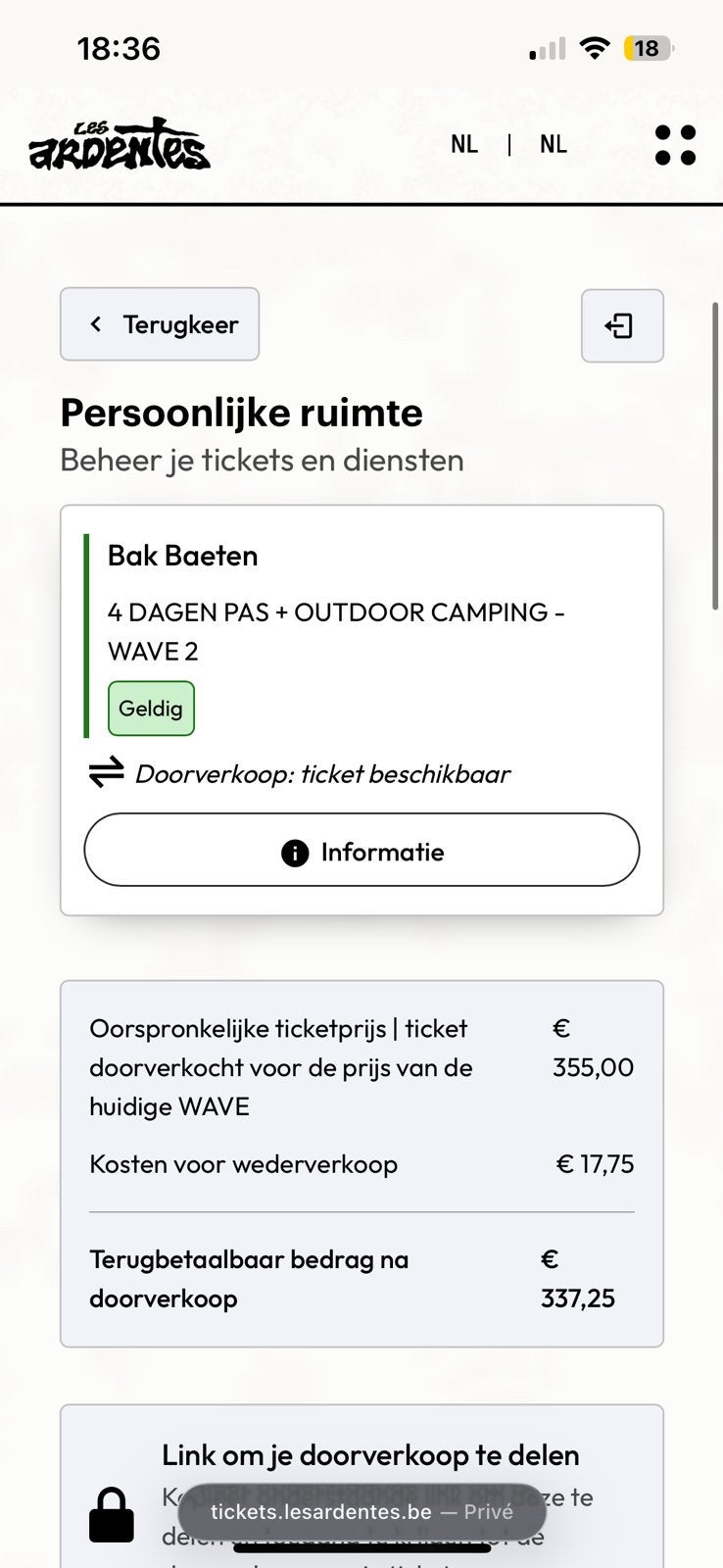Image resolution: width=723 pixels, height=1568 pixels.
Task: Tap the back chevron in Terugkeer
Action: [96, 323]
